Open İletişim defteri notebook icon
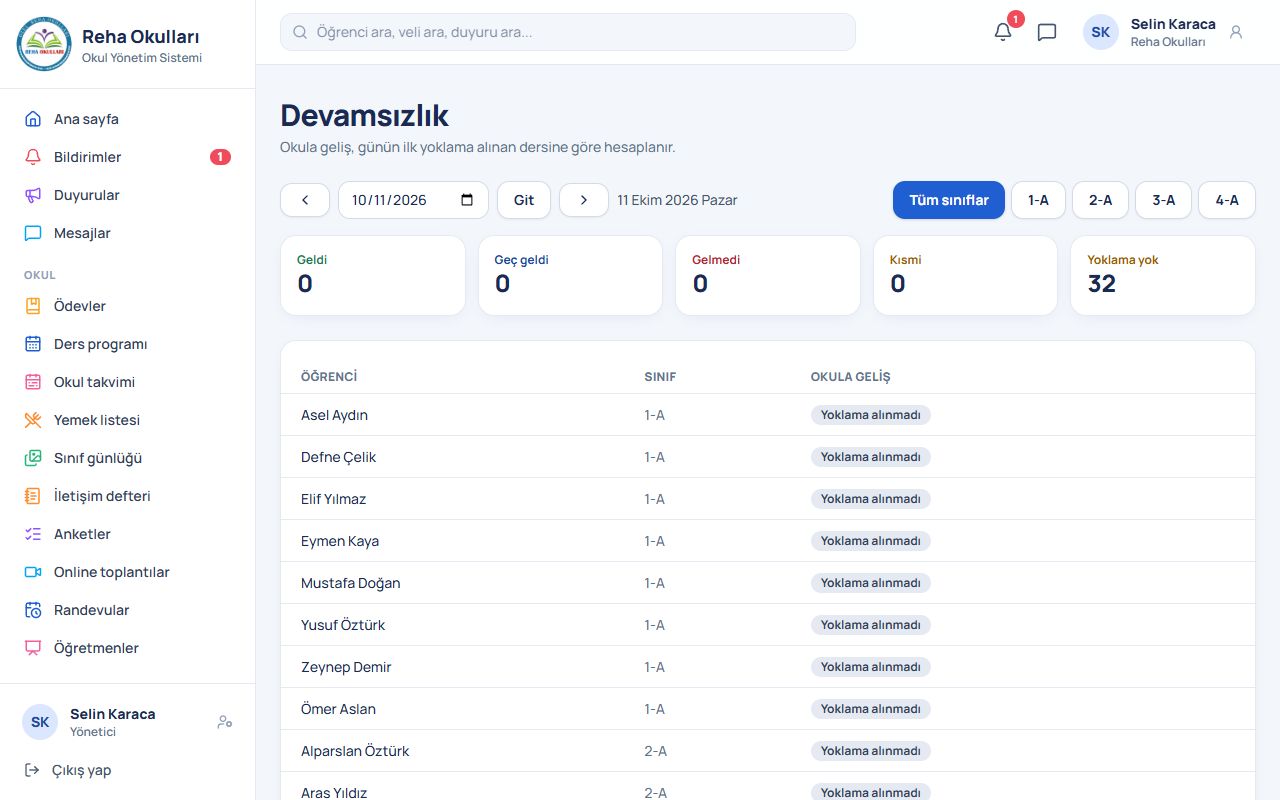This screenshot has width=1280, height=800. pos(33,496)
